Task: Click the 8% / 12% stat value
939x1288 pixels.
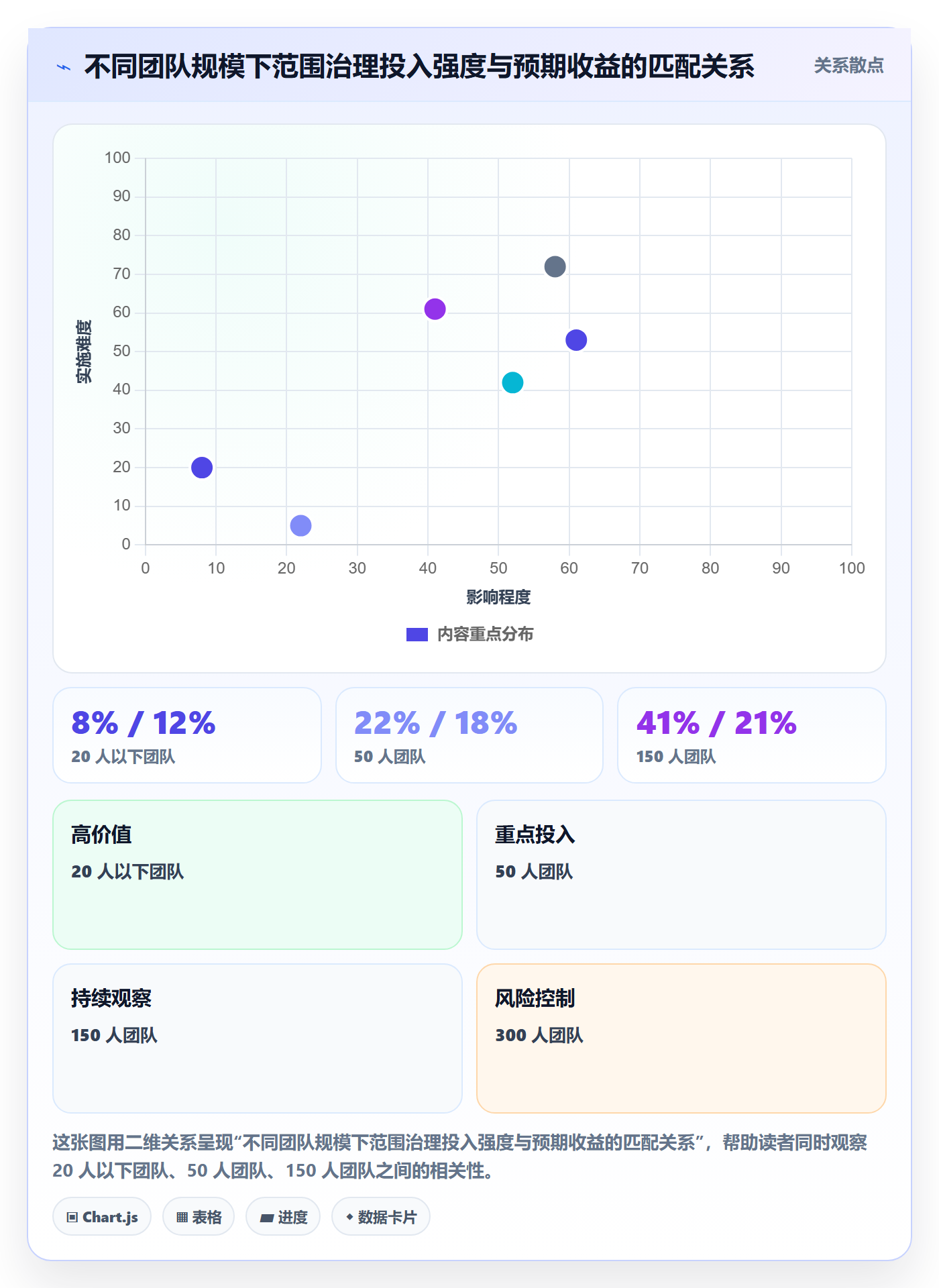Action: pyautogui.click(x=144, y=723)
